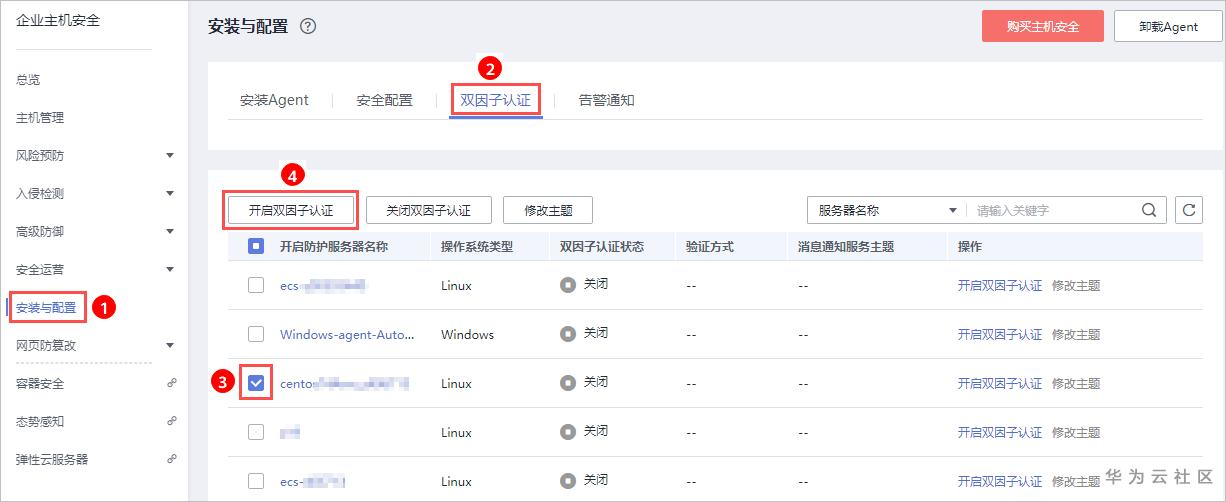Click the 关闭 status icon in first row
This screenshot has height=502, width=1226.
click(x=568, y=285)
